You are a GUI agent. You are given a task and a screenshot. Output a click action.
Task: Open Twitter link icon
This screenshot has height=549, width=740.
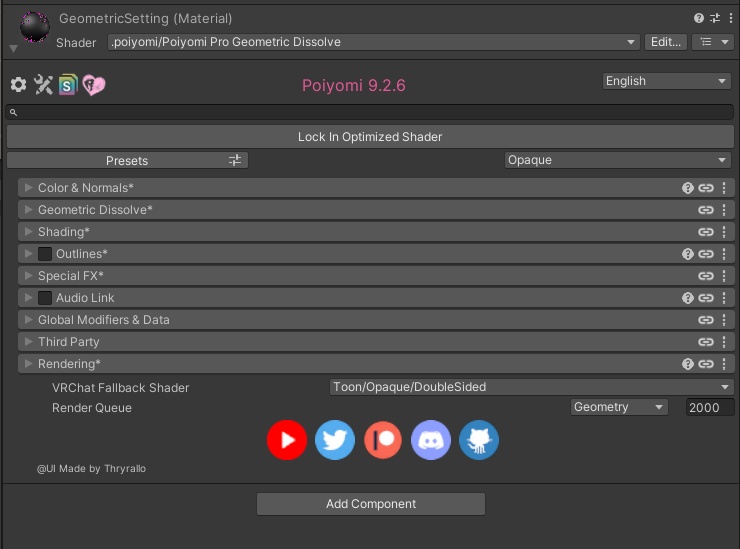[335, 440]
